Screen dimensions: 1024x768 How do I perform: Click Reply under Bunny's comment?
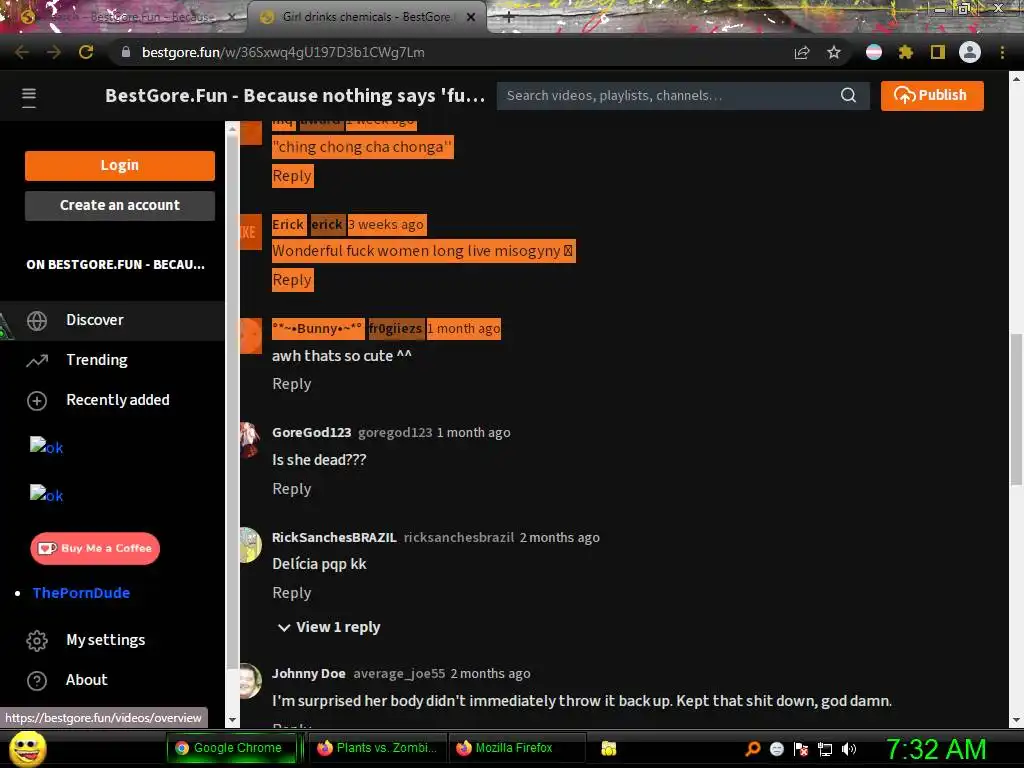291,384
